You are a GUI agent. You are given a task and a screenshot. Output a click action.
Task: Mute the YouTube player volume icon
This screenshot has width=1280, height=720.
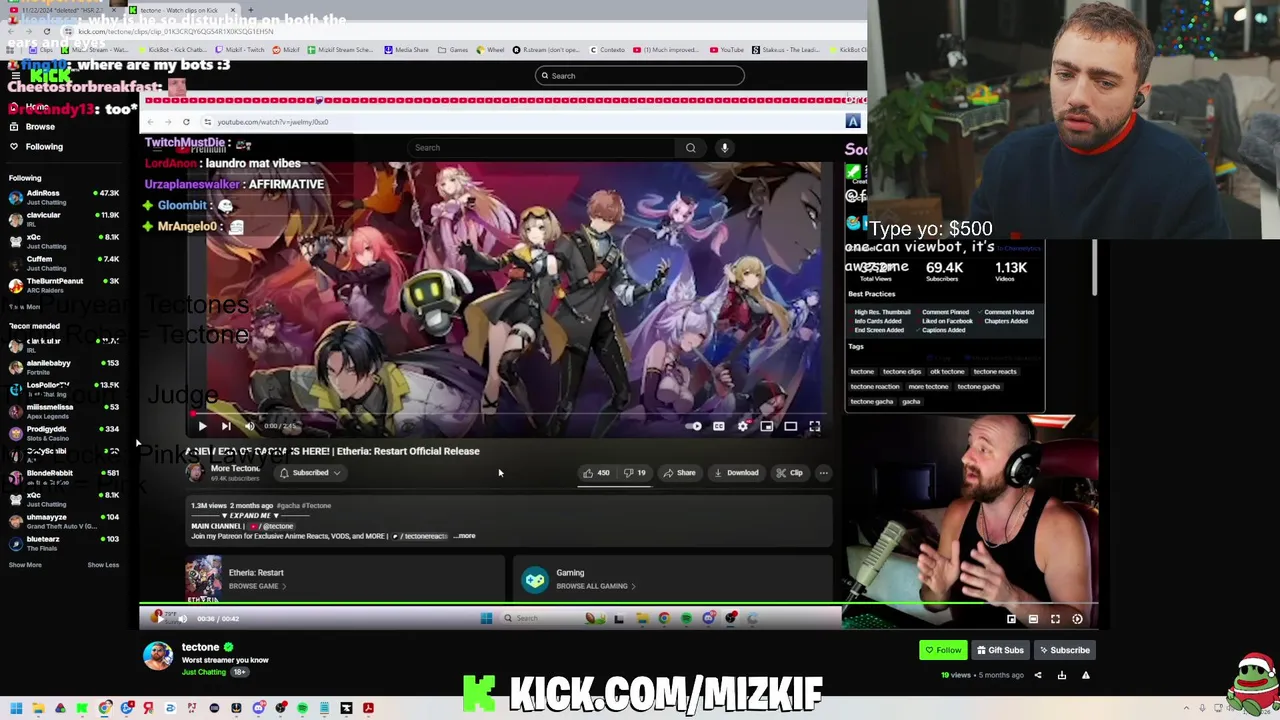(249, 426)
